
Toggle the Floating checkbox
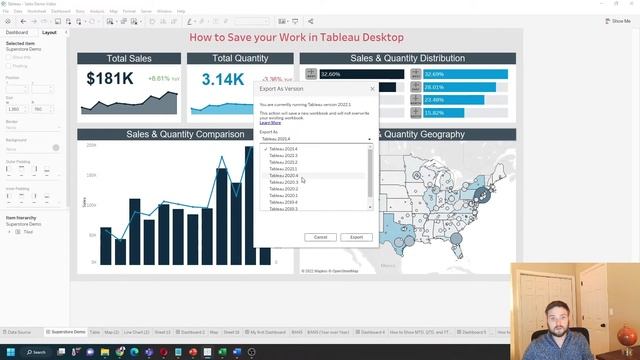pos(8,66)
